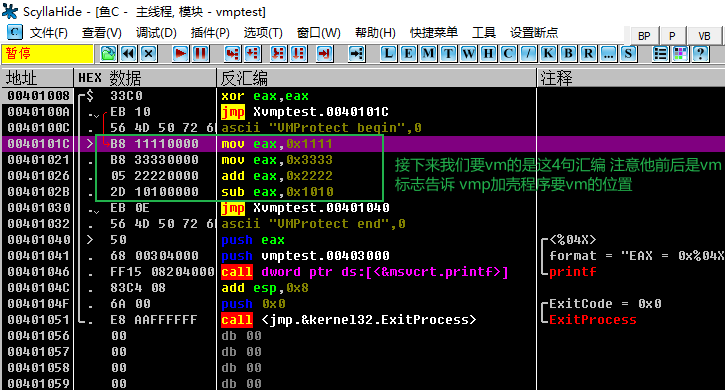
Task: Select the add esp,0x8 line
Action: pos(362,288)
